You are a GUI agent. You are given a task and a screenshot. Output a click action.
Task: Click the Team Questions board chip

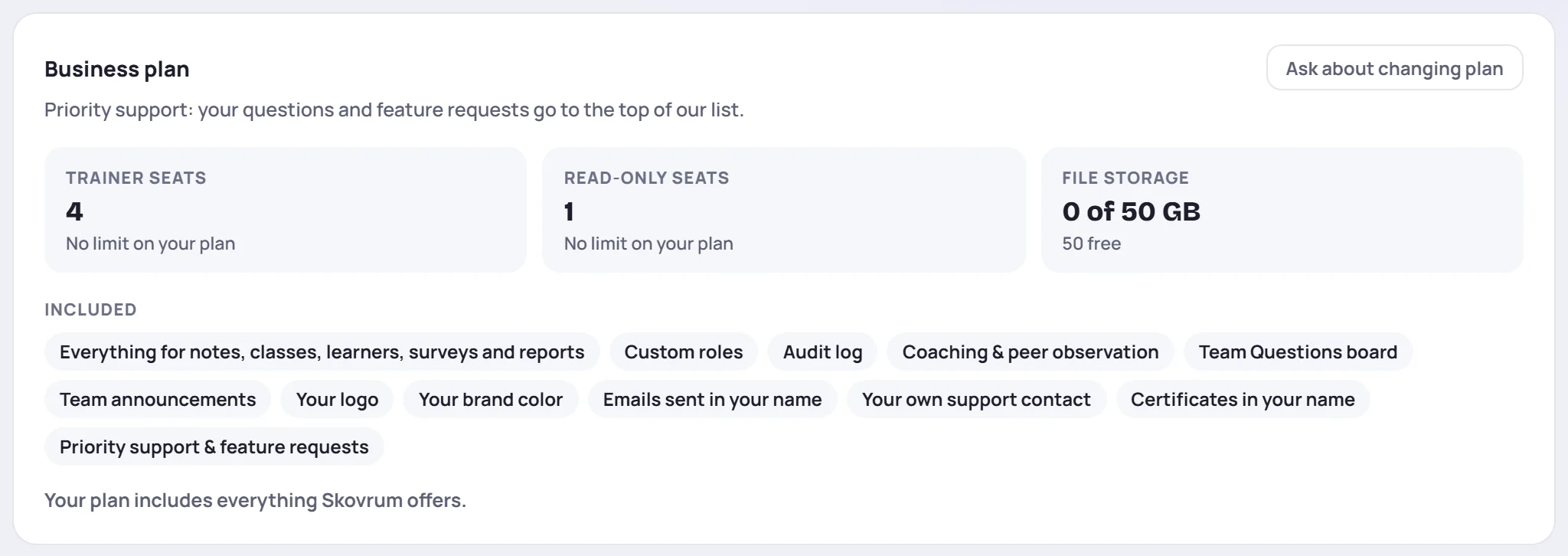click(x=1298, y=352)
